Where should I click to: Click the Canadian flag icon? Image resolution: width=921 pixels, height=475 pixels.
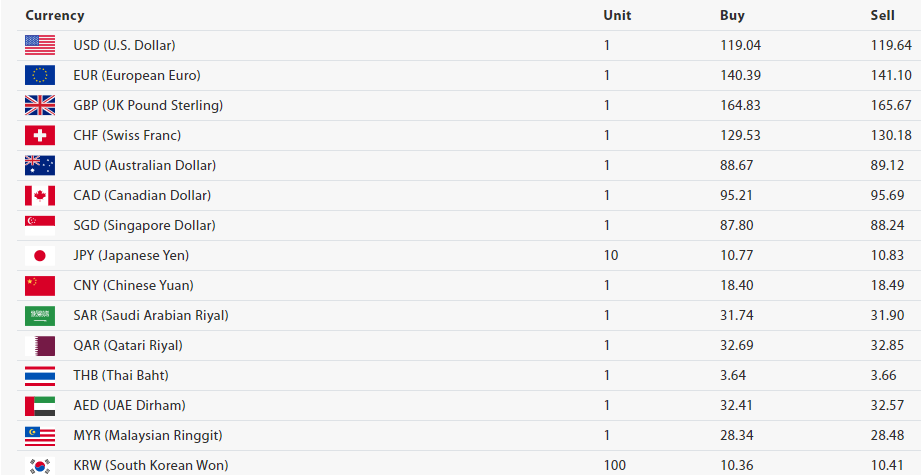(40, 195)
